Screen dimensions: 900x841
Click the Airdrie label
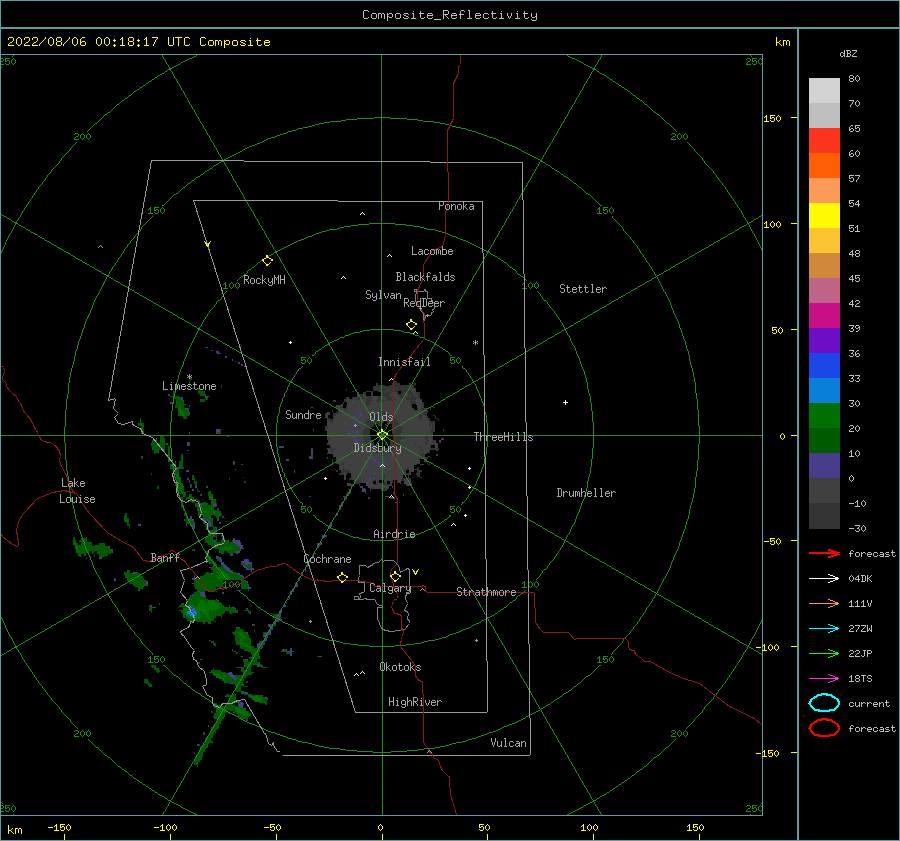tap(394, 534)
